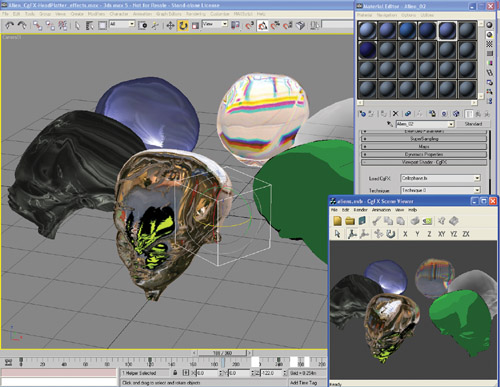The width and height of the screenshot is (500, 387).
Task: Click Open folder icon in CgFX Scene Viewer
Action: coord(350,221)
